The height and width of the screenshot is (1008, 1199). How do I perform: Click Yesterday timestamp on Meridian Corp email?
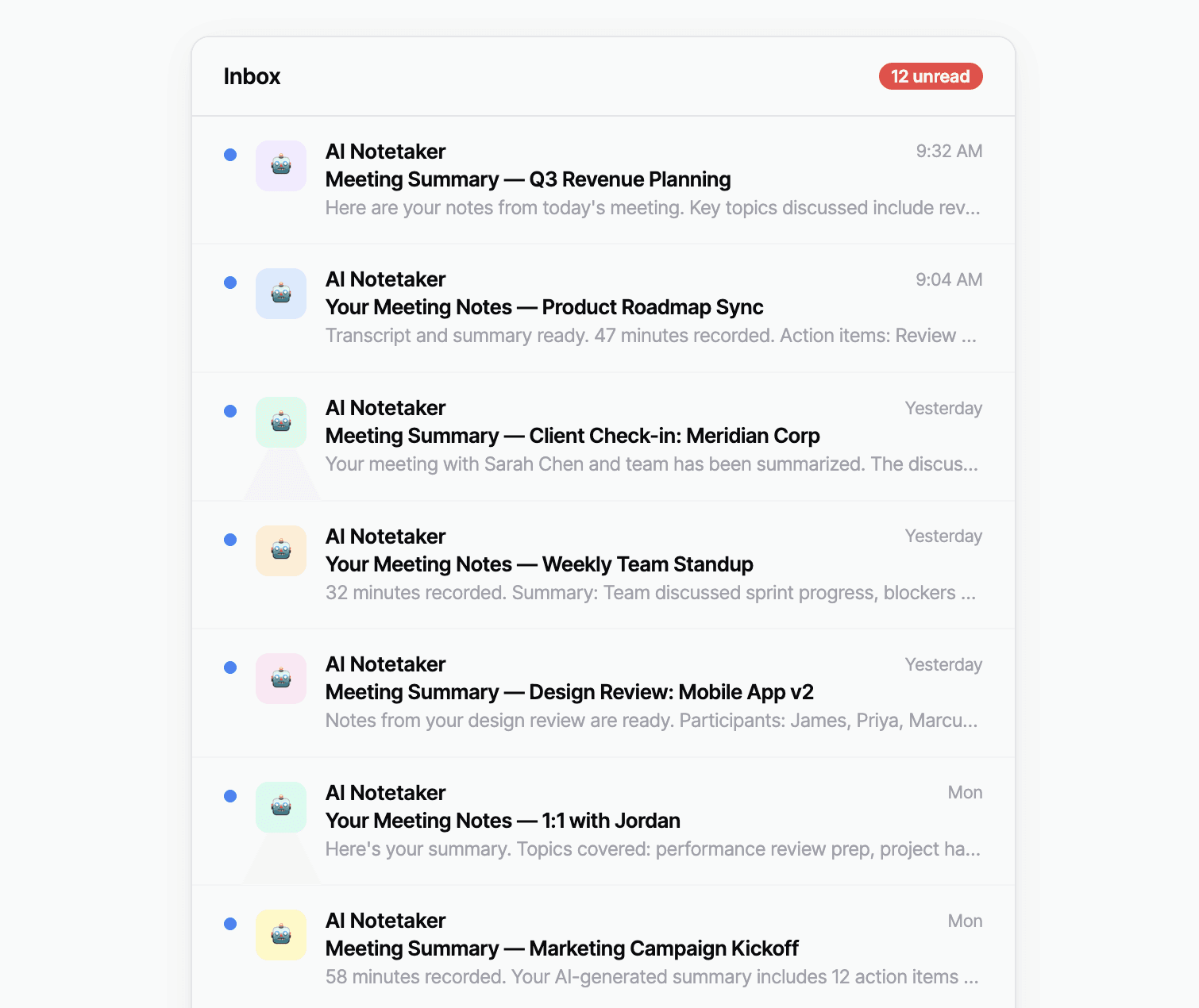943,408
